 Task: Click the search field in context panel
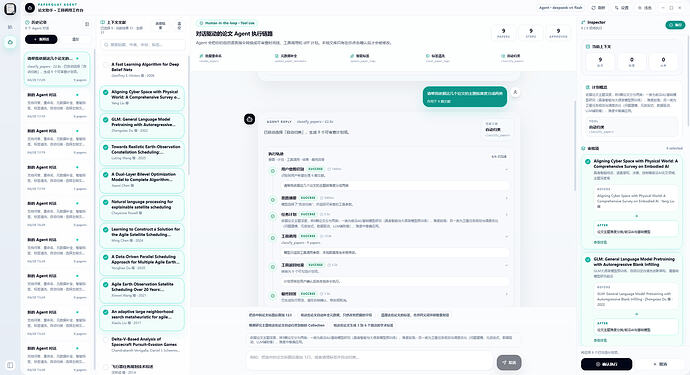143,44
